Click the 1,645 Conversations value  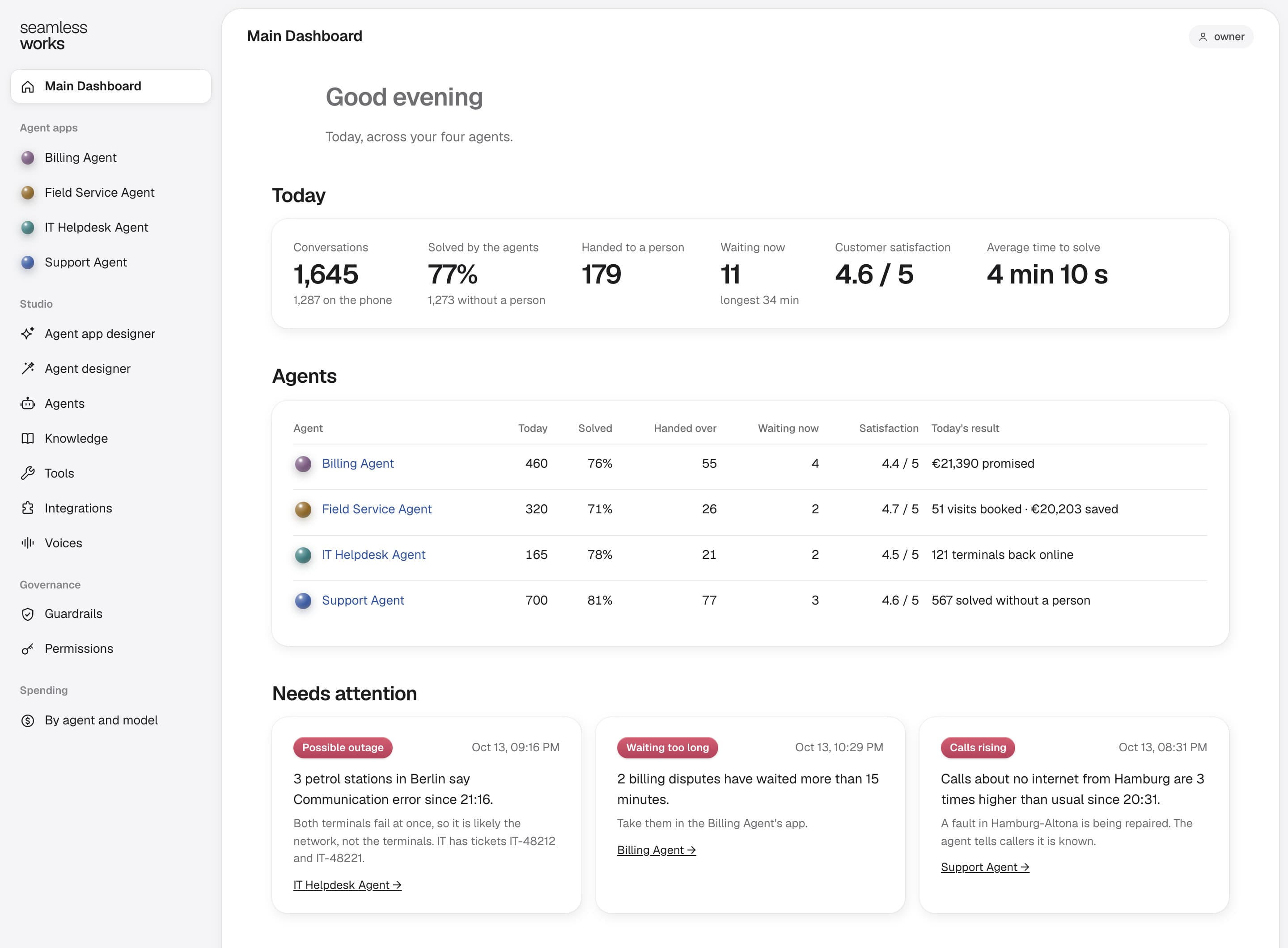326,274
